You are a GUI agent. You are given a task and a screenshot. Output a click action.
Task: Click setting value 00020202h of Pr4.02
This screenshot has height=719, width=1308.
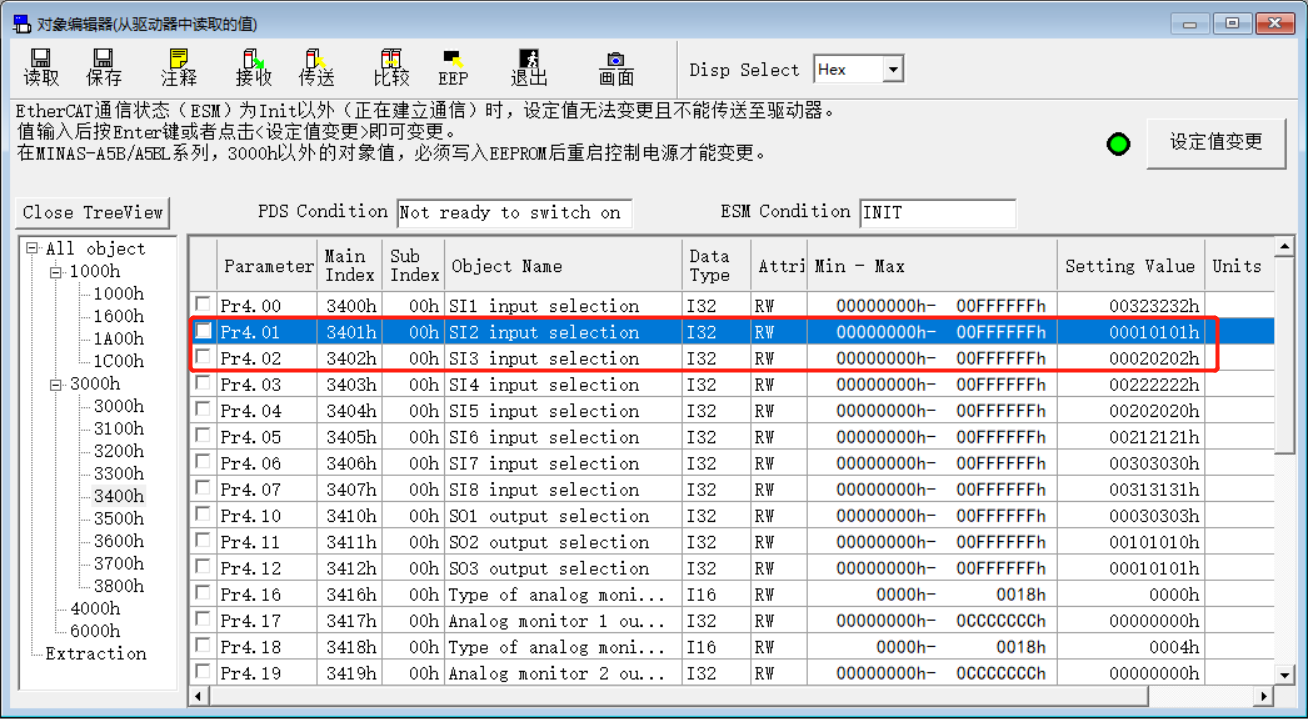pos(1131,358)
